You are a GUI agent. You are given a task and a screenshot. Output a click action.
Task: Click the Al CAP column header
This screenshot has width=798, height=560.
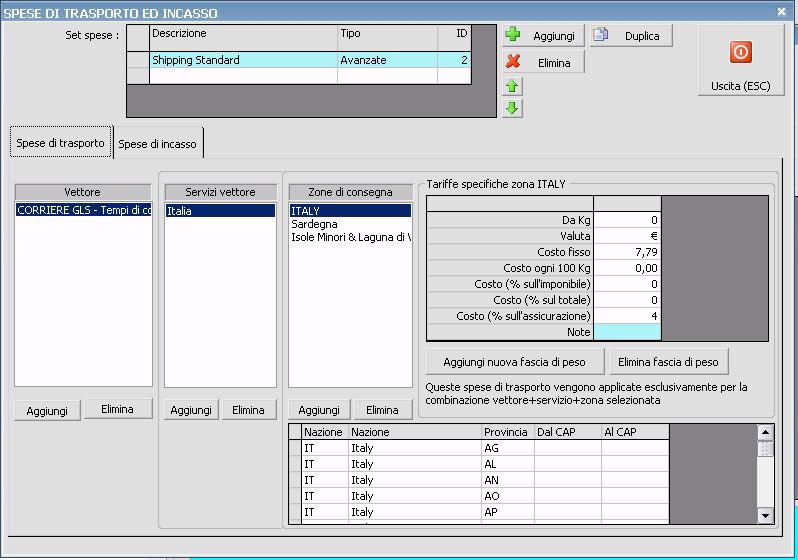tap(635, 432)
